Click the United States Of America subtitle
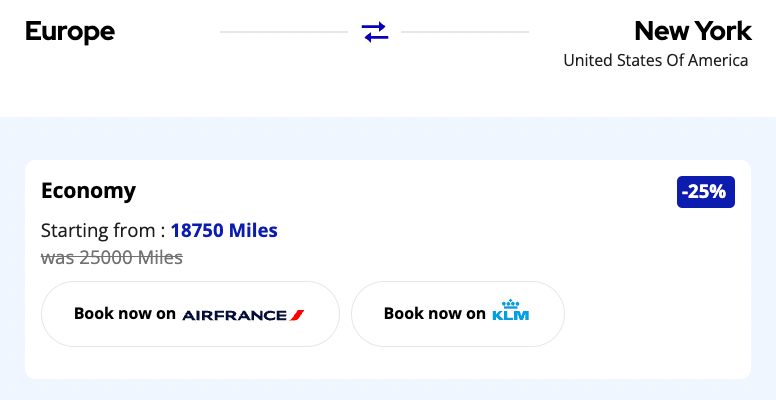The width and height of the screenshot is (776, 400). pyautogui.click(x=655, y=60)
